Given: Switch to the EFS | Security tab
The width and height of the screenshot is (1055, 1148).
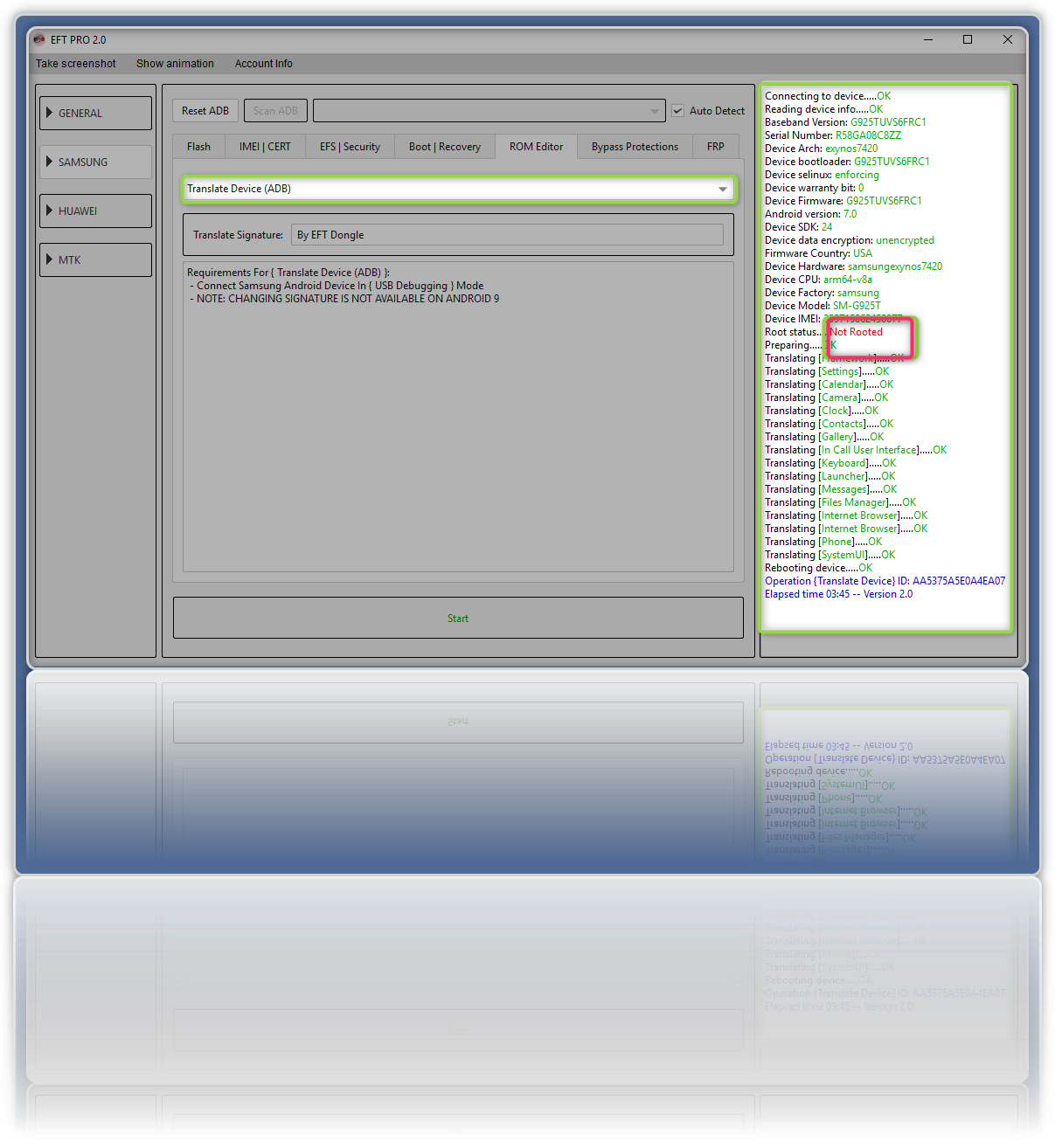Looking at the screenshot, I should click(x=350, y=147).
